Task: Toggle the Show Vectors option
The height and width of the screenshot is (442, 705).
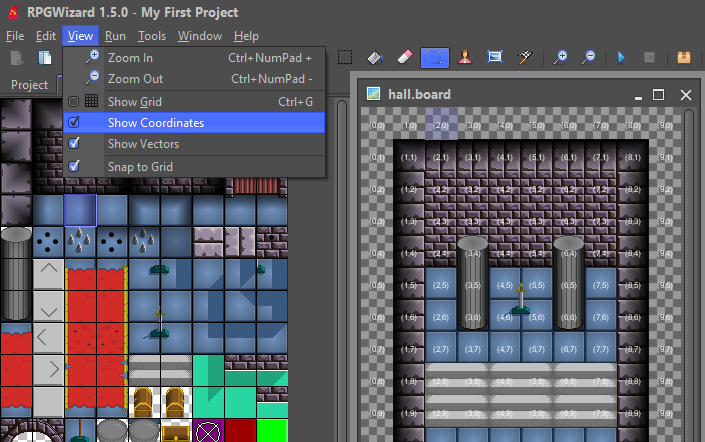Action: pos(74,144)
